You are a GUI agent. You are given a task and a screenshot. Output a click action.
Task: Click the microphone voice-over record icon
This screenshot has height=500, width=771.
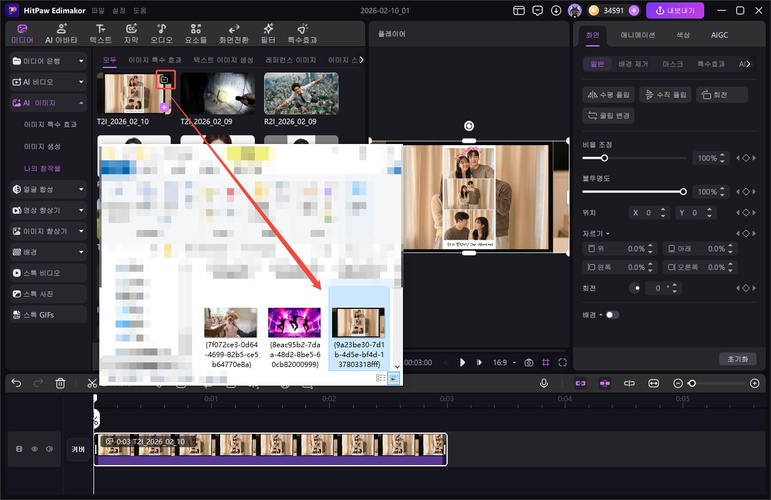tap(544, 383)
